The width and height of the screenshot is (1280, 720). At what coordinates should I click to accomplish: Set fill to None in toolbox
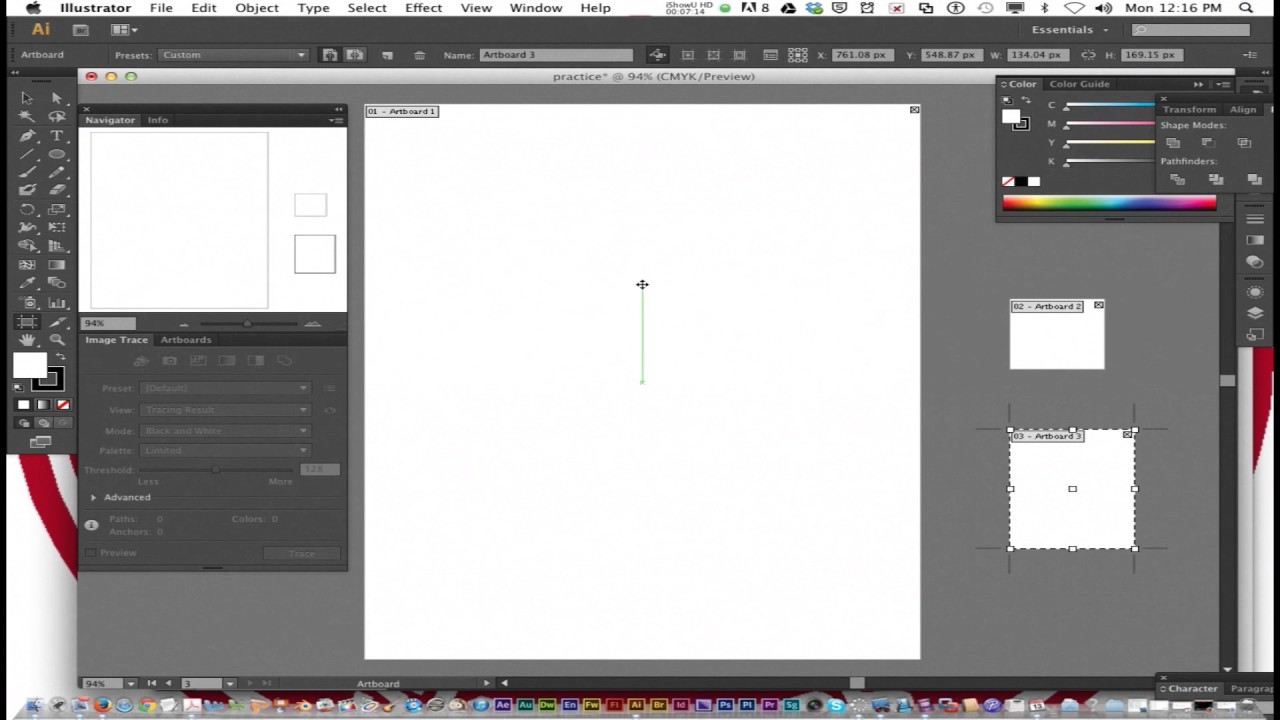tap(63, 405)
